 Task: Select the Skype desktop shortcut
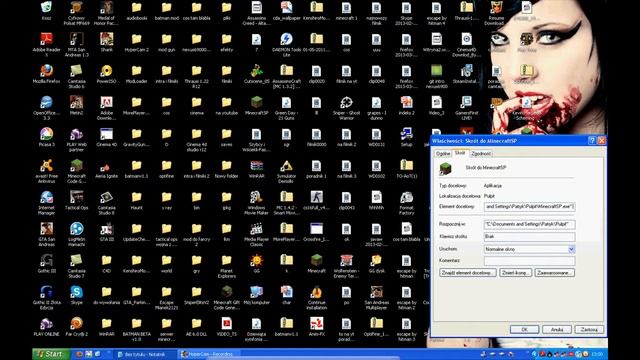point(77,295)
